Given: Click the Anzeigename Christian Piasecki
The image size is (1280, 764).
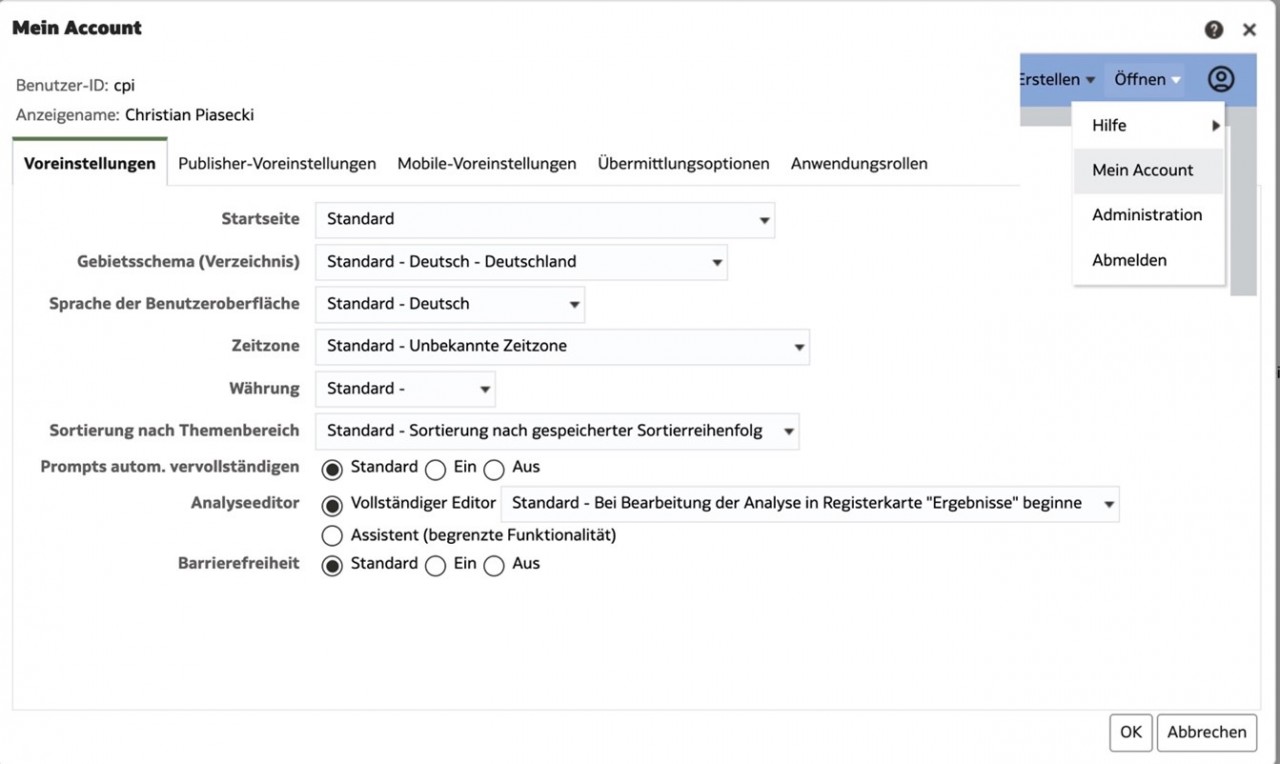Looking at the screenshot, I should (189, 115).
